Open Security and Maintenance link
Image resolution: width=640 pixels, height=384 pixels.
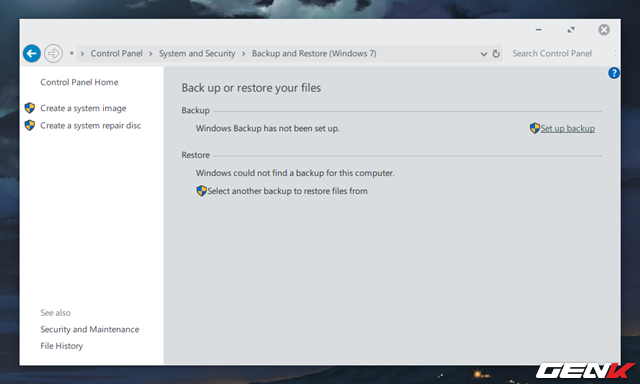pos(90,329)
